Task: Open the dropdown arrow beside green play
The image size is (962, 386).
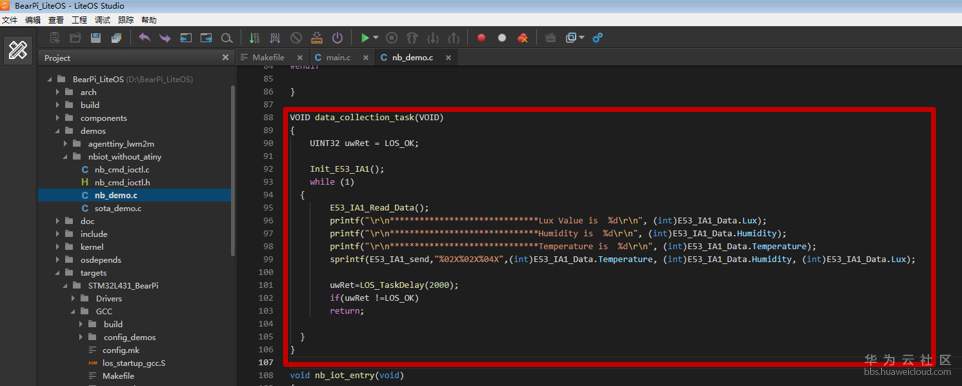Action: pyautogui.click(x=375, y=38)
